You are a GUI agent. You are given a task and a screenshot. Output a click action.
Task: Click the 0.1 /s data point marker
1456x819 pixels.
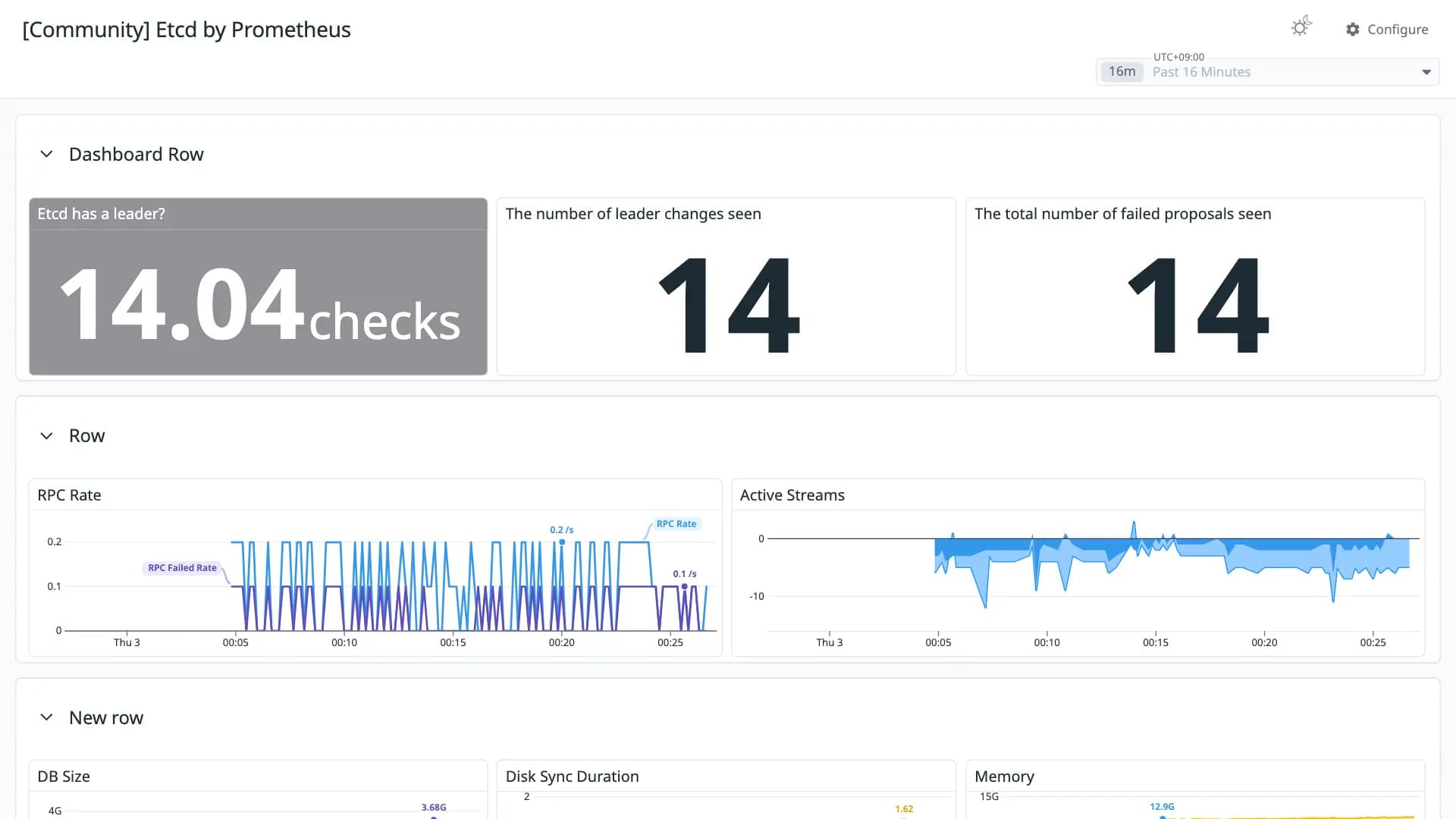(x=685, y=586)
